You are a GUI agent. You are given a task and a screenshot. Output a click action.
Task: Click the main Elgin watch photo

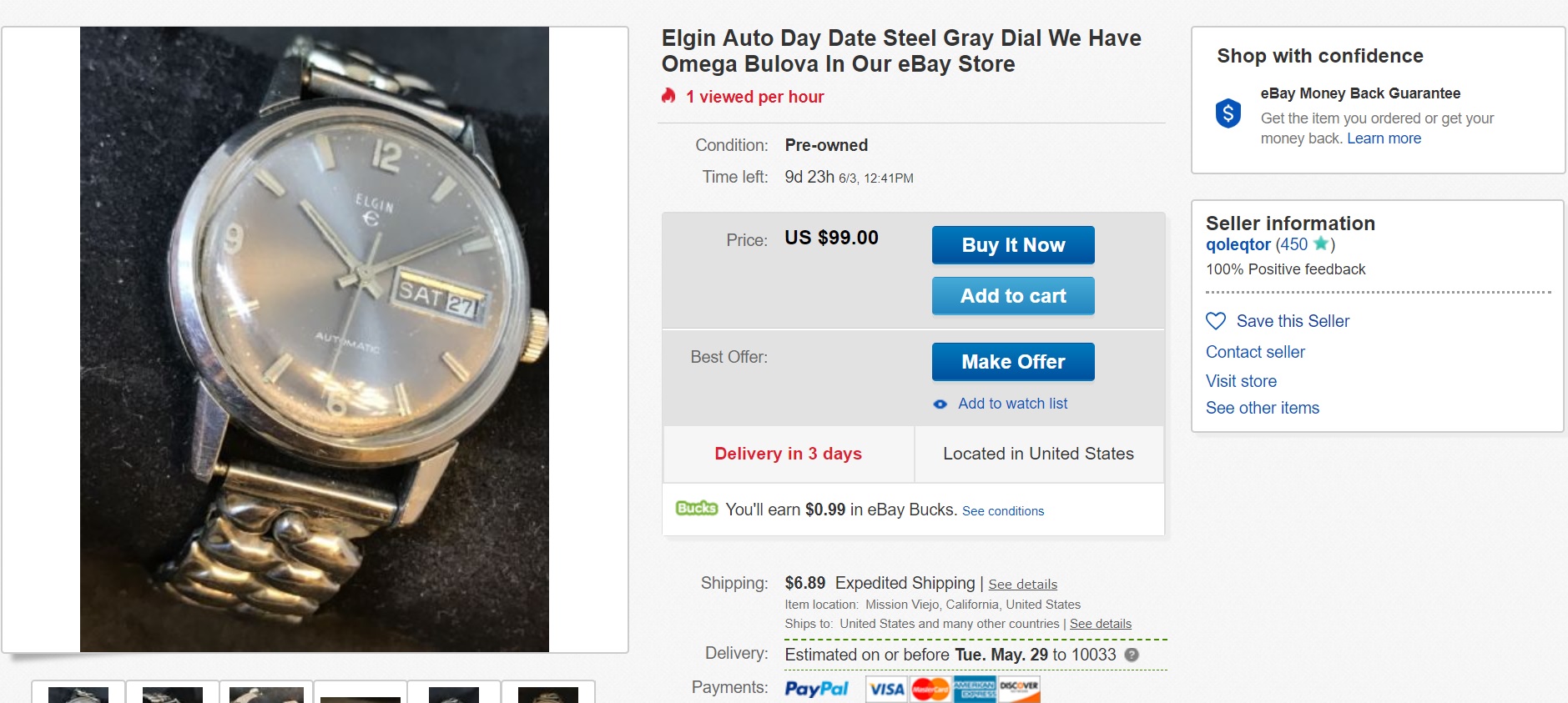pyautogui.click(x=315, y=339)
